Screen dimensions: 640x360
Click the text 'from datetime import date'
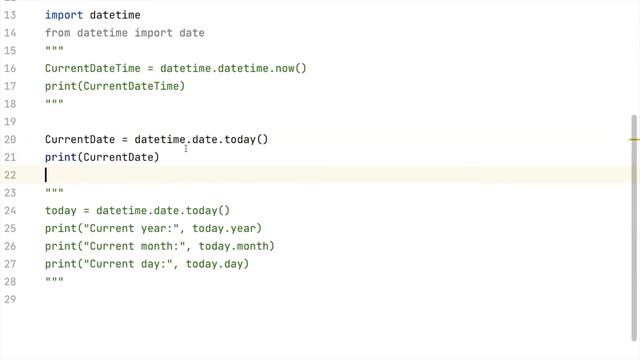[x=124, y=33]
